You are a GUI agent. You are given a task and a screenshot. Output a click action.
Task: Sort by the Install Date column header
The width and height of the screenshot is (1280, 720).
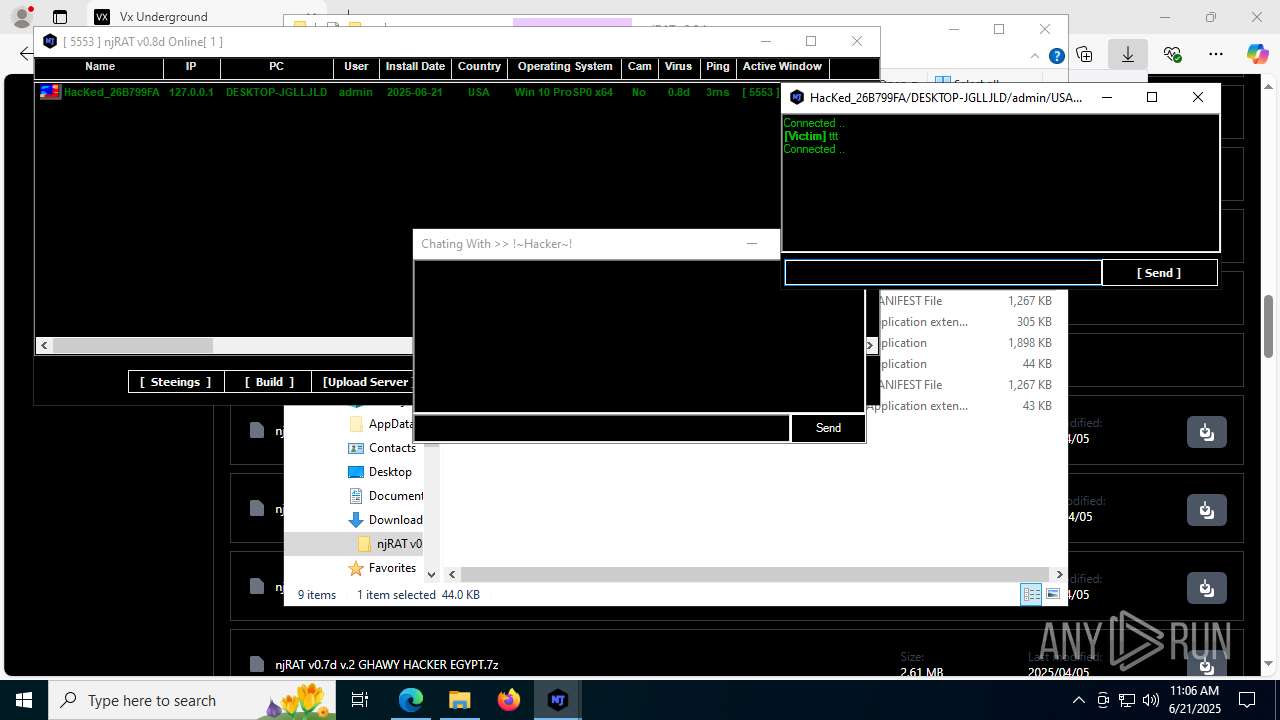point(415,67)
